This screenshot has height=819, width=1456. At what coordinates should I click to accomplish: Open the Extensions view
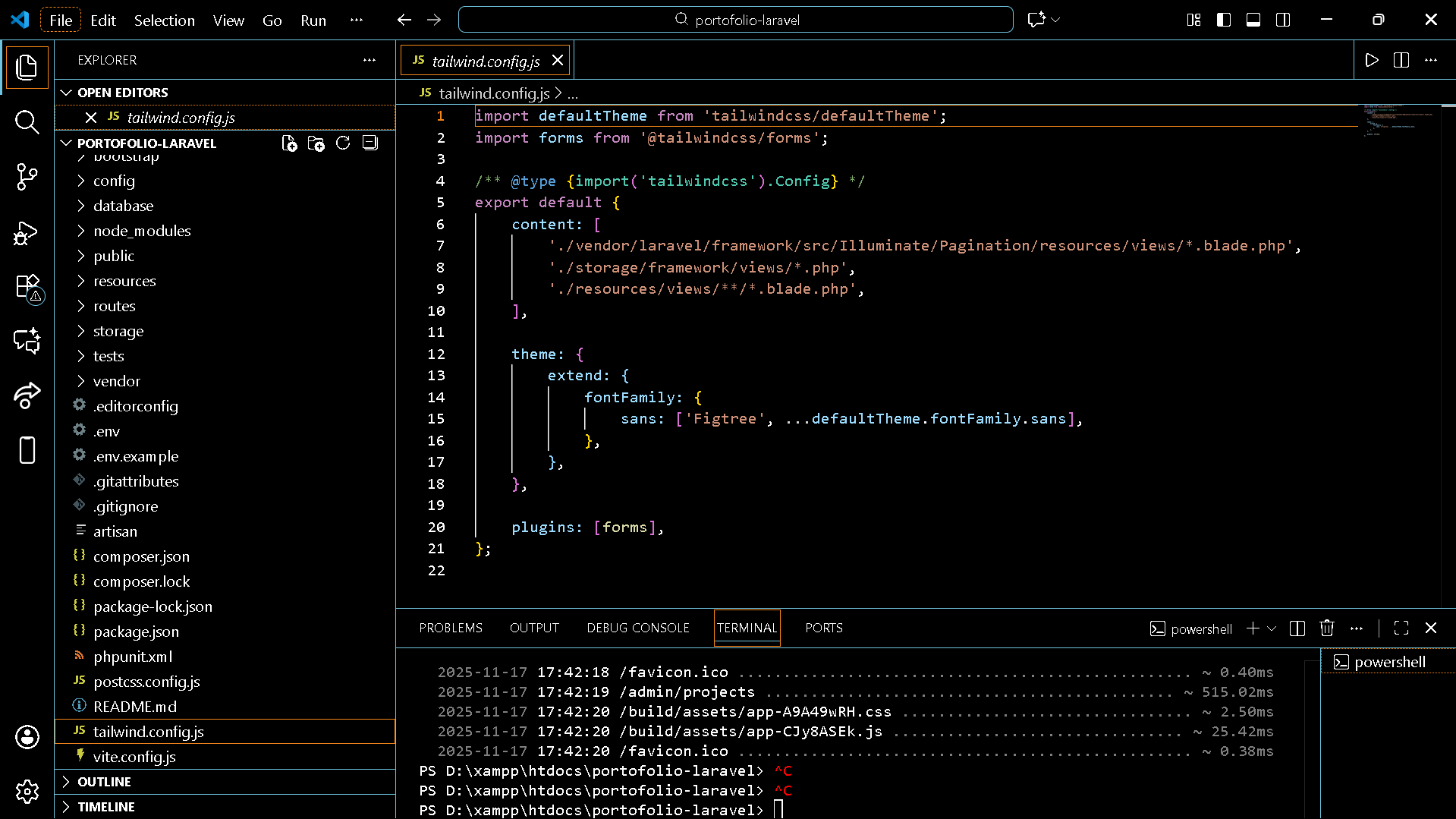tap(27, 287)
